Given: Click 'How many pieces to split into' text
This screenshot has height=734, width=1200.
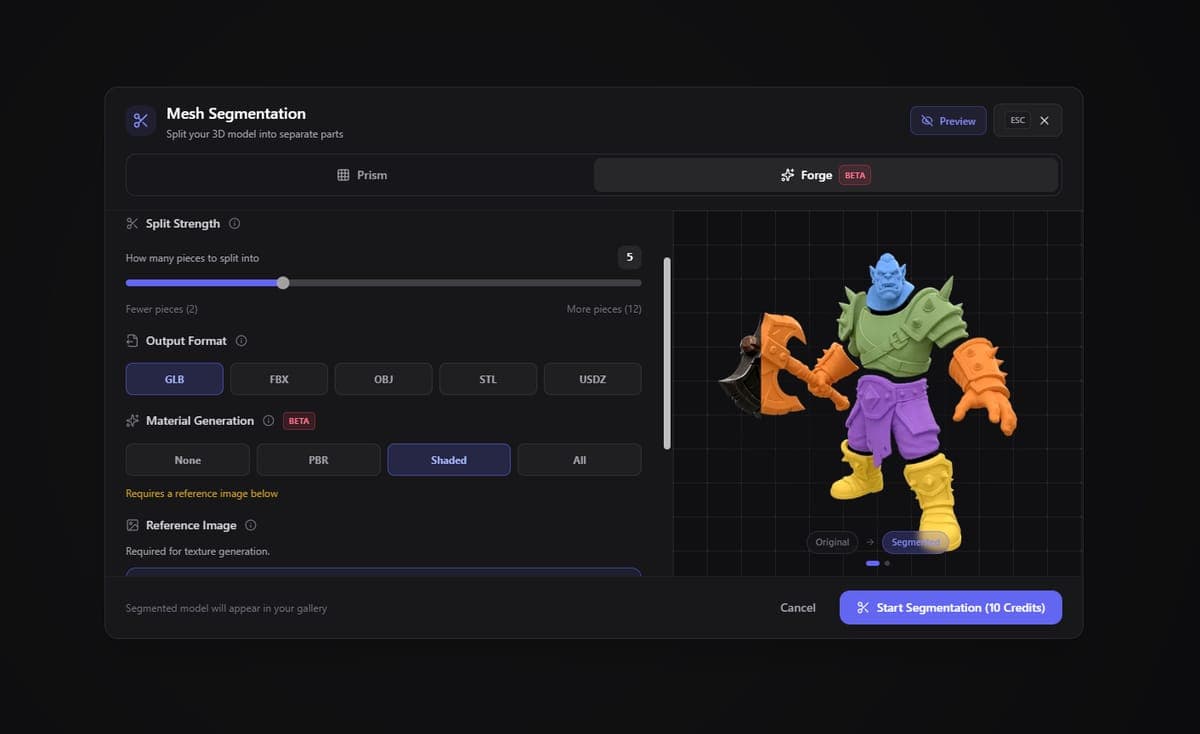Looking at the screenshot, I should click(x=192, y=258).
